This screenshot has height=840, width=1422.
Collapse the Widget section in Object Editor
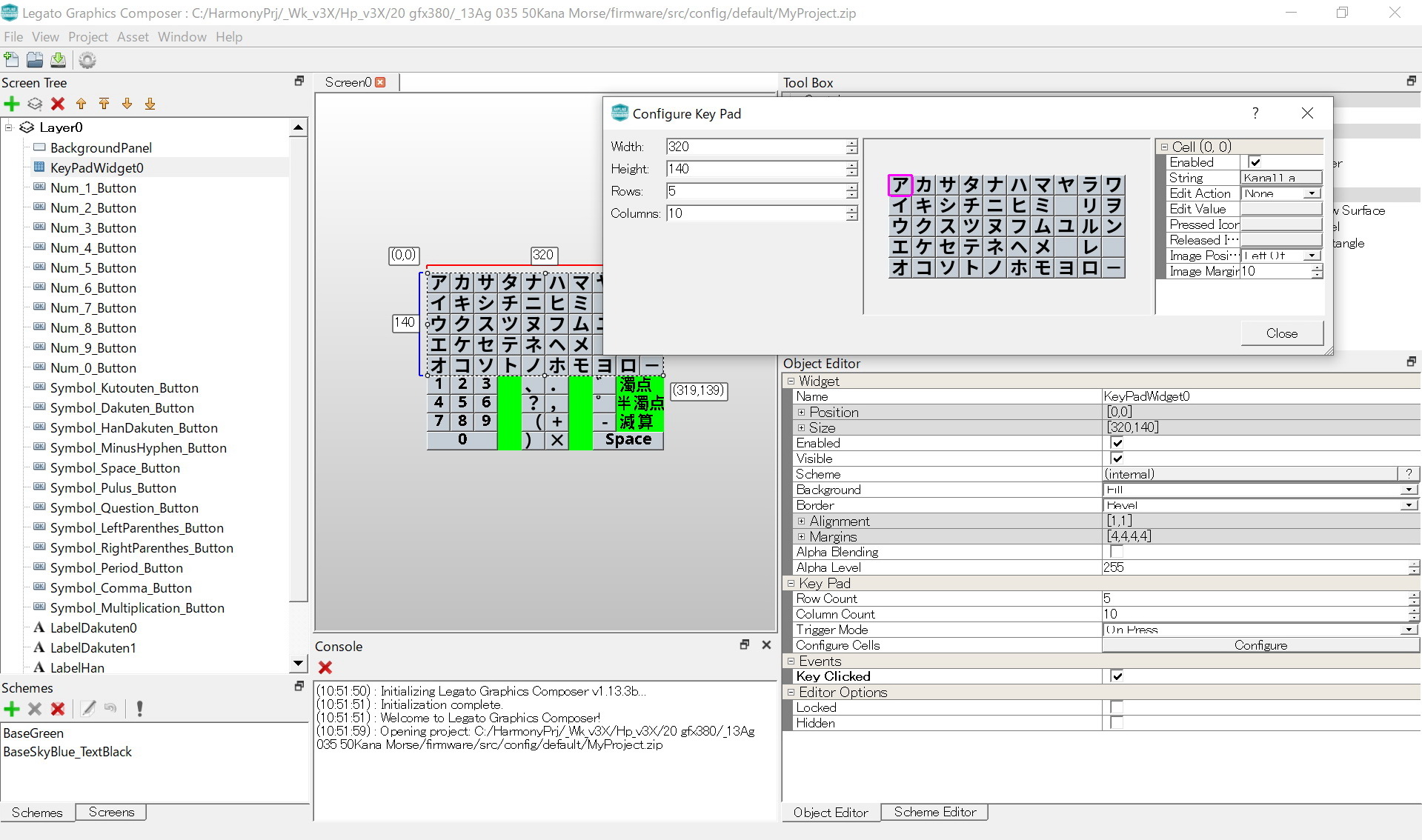coord(791,381)
